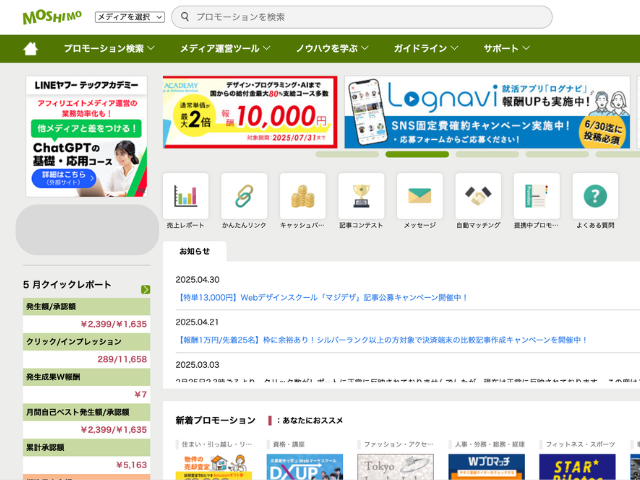640x480 pixels.
Task: Open the Lognavi 就活アプリ banner
Action: pyautogui.click(x=487, y=112)
